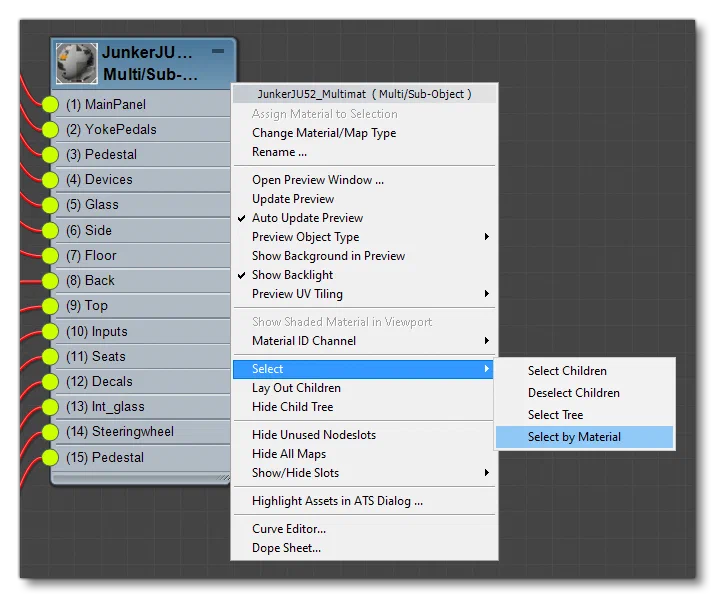The height and width of the screenshot is (598, 715).
Task: Click the (10) Inputs slot label
Action: tap(97, 332)
